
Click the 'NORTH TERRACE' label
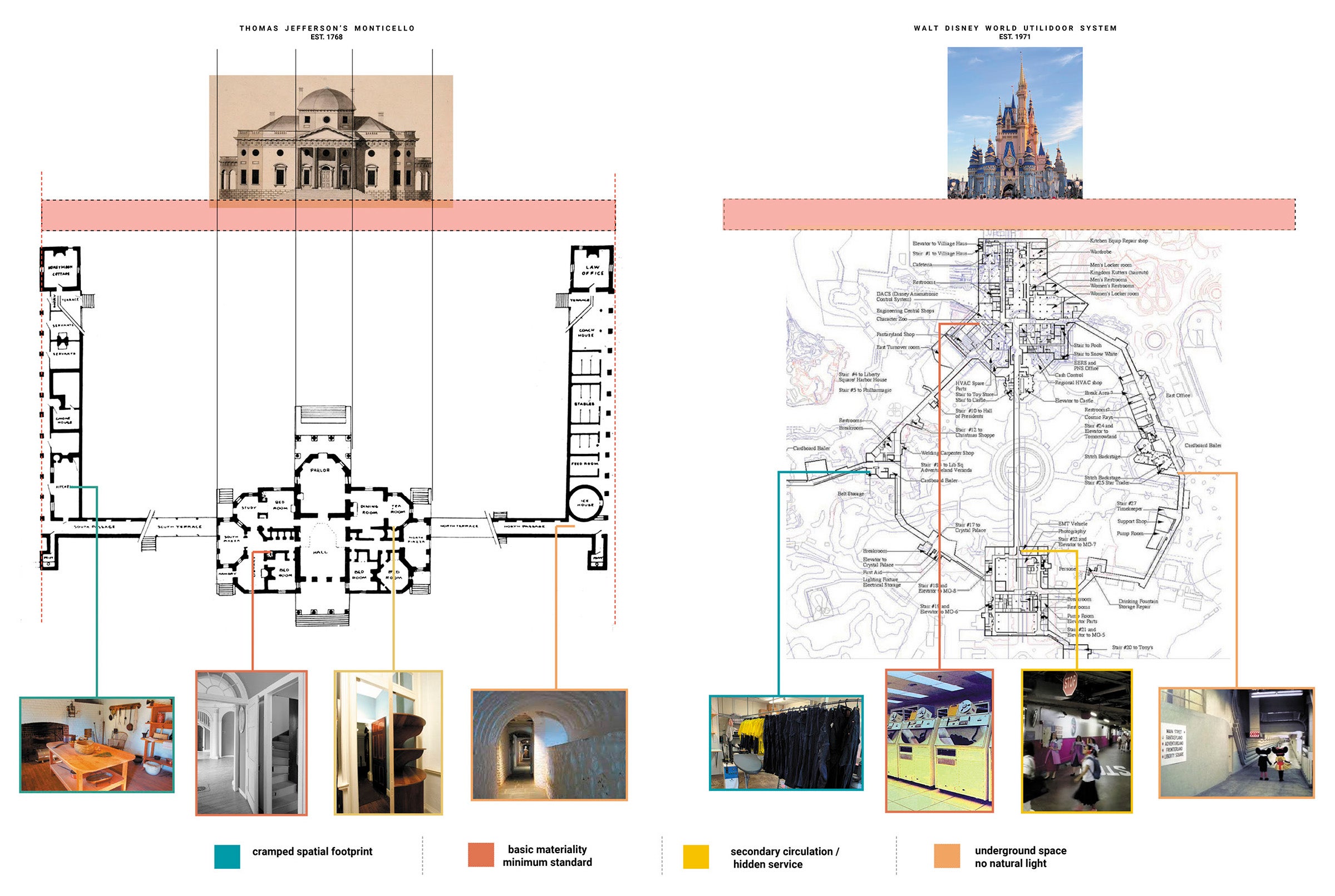459,526
